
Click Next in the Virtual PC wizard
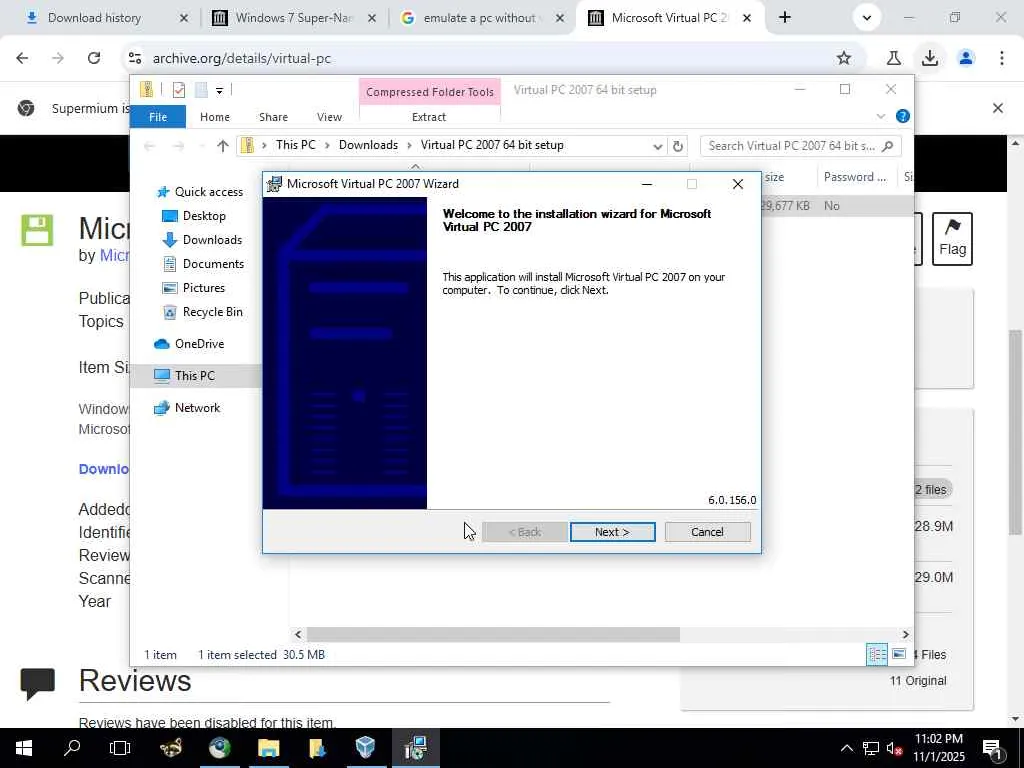[612, 532]
